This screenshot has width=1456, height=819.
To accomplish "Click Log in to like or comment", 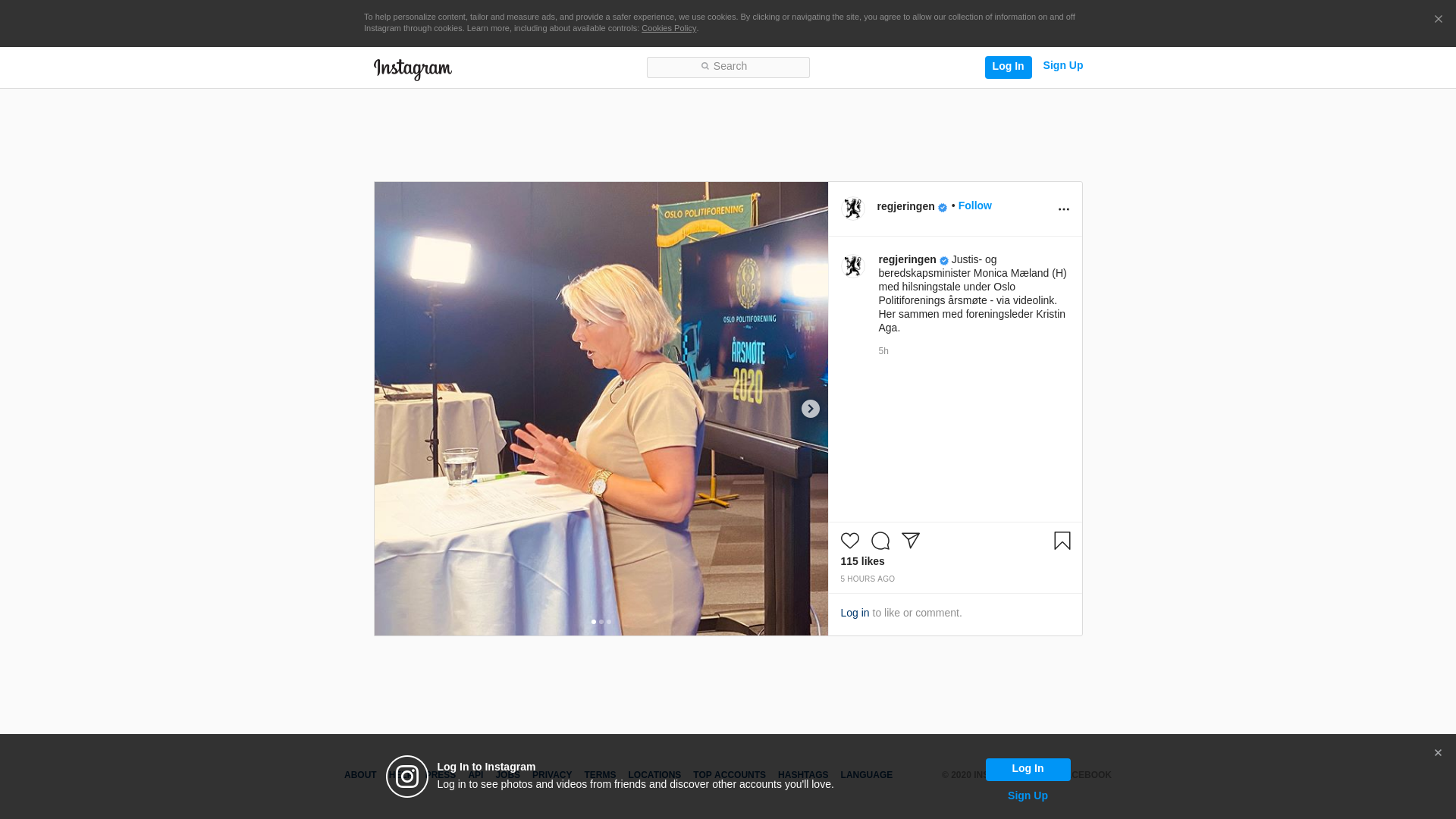I will (855, 613).
